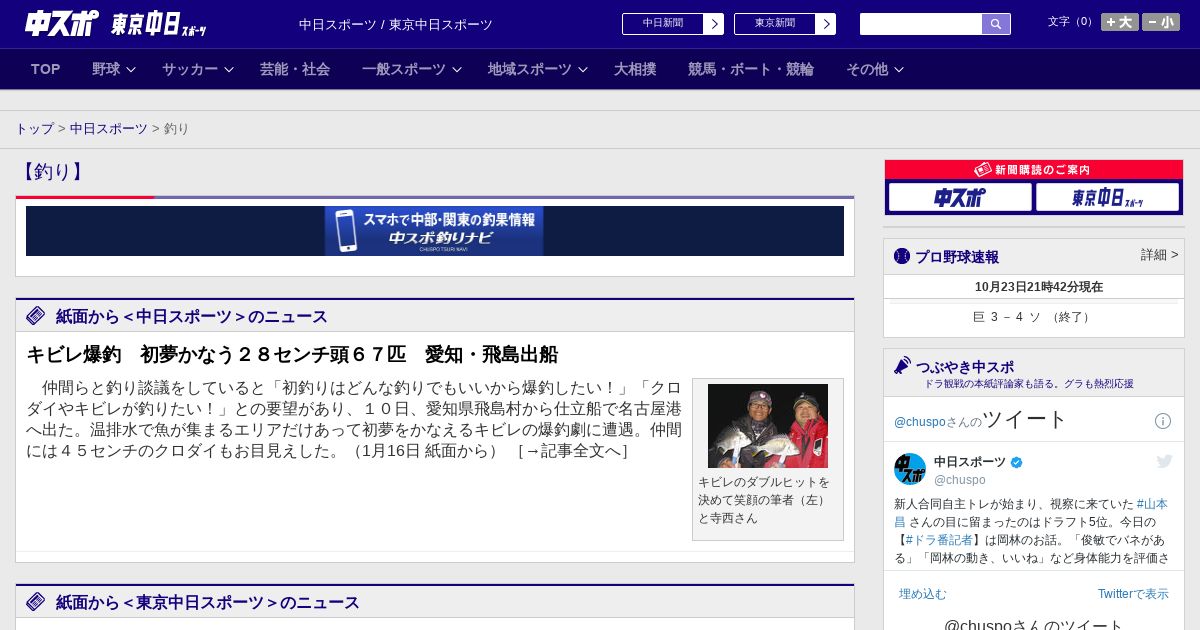Open the 中日新聞 link button
This screenshot has width=1200, height=630.
tap(663, 24)
